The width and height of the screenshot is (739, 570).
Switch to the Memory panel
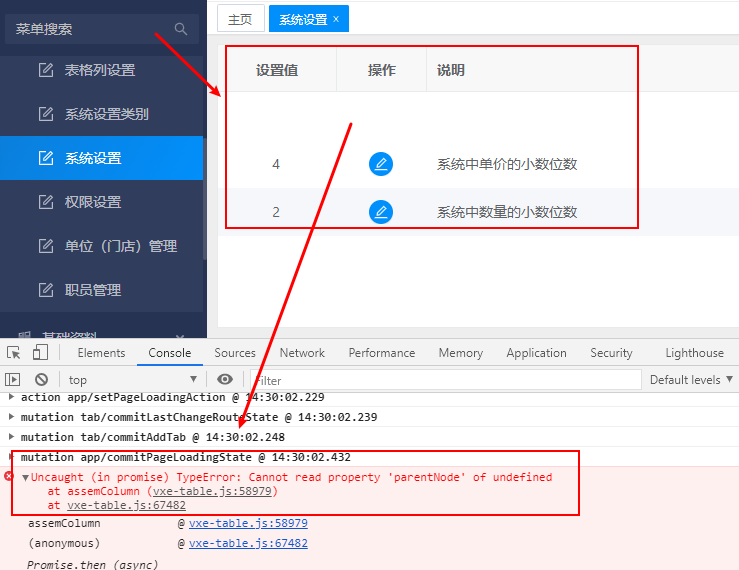click(x=460, y=353)
